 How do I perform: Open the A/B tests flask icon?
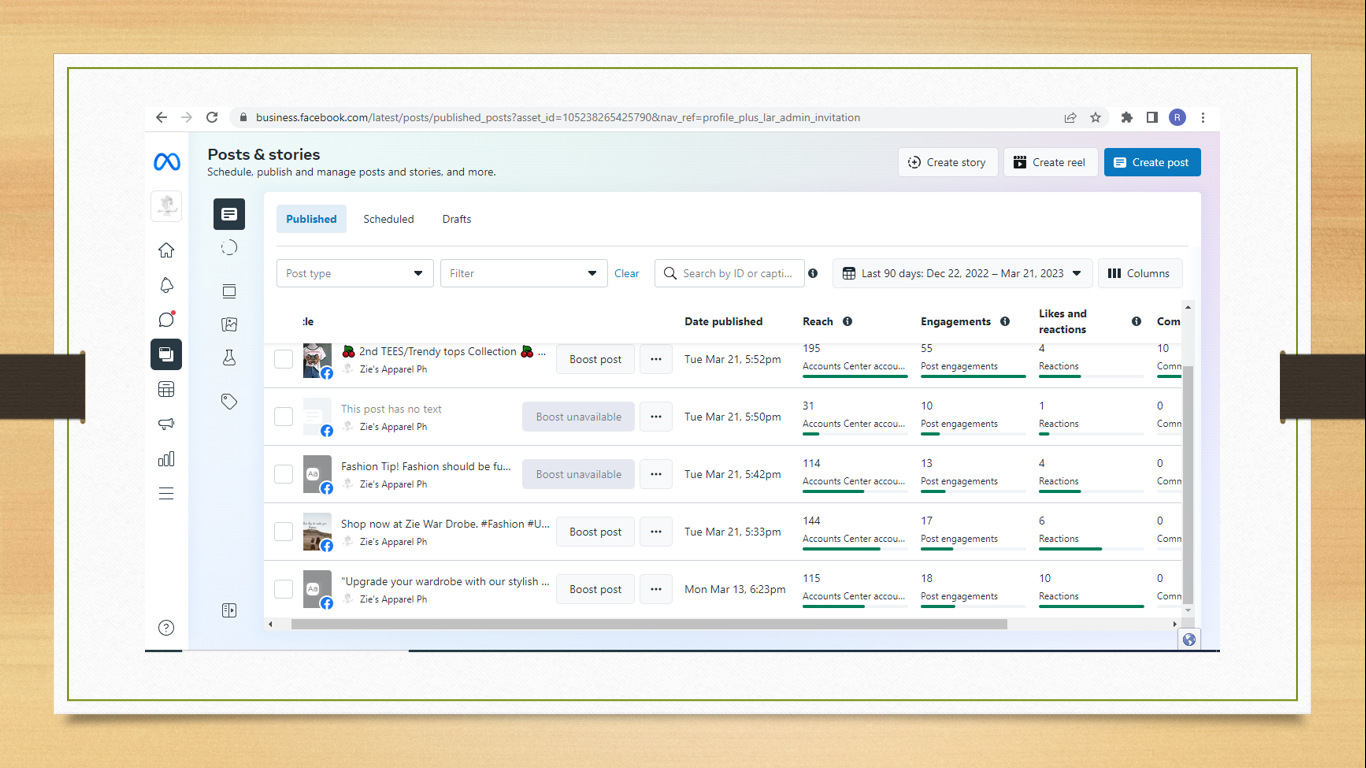point(229,358)
